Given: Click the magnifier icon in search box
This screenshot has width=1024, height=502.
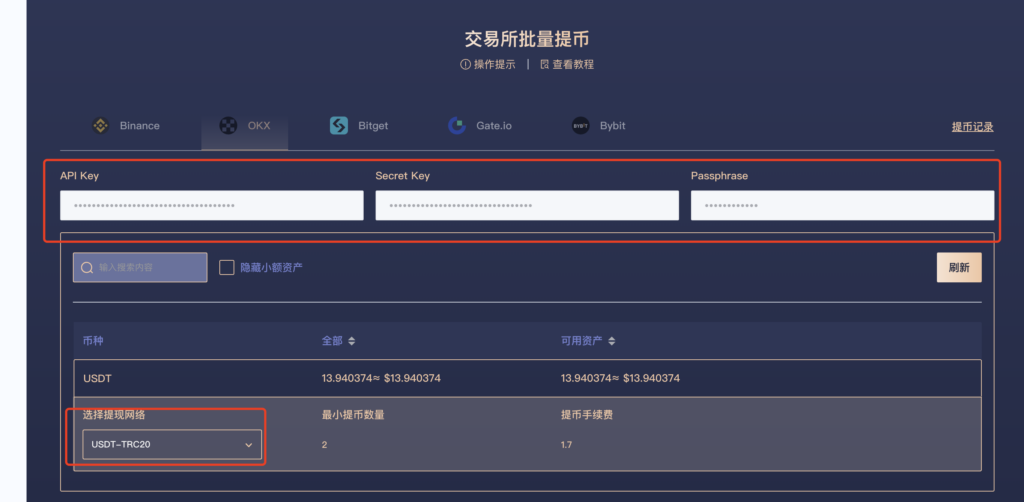Looking at the screenshot, I should 87,268.
